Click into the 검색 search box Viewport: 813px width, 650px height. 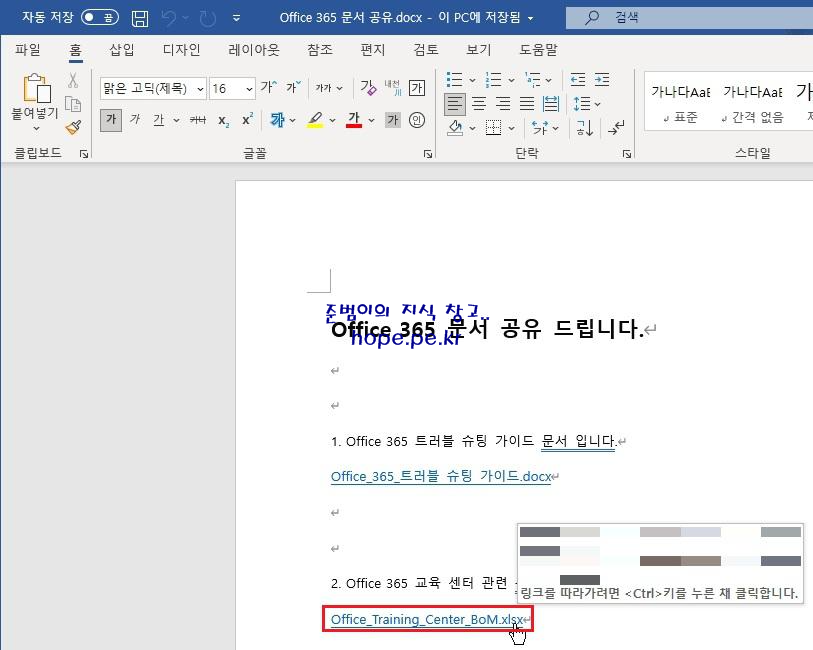690,18
